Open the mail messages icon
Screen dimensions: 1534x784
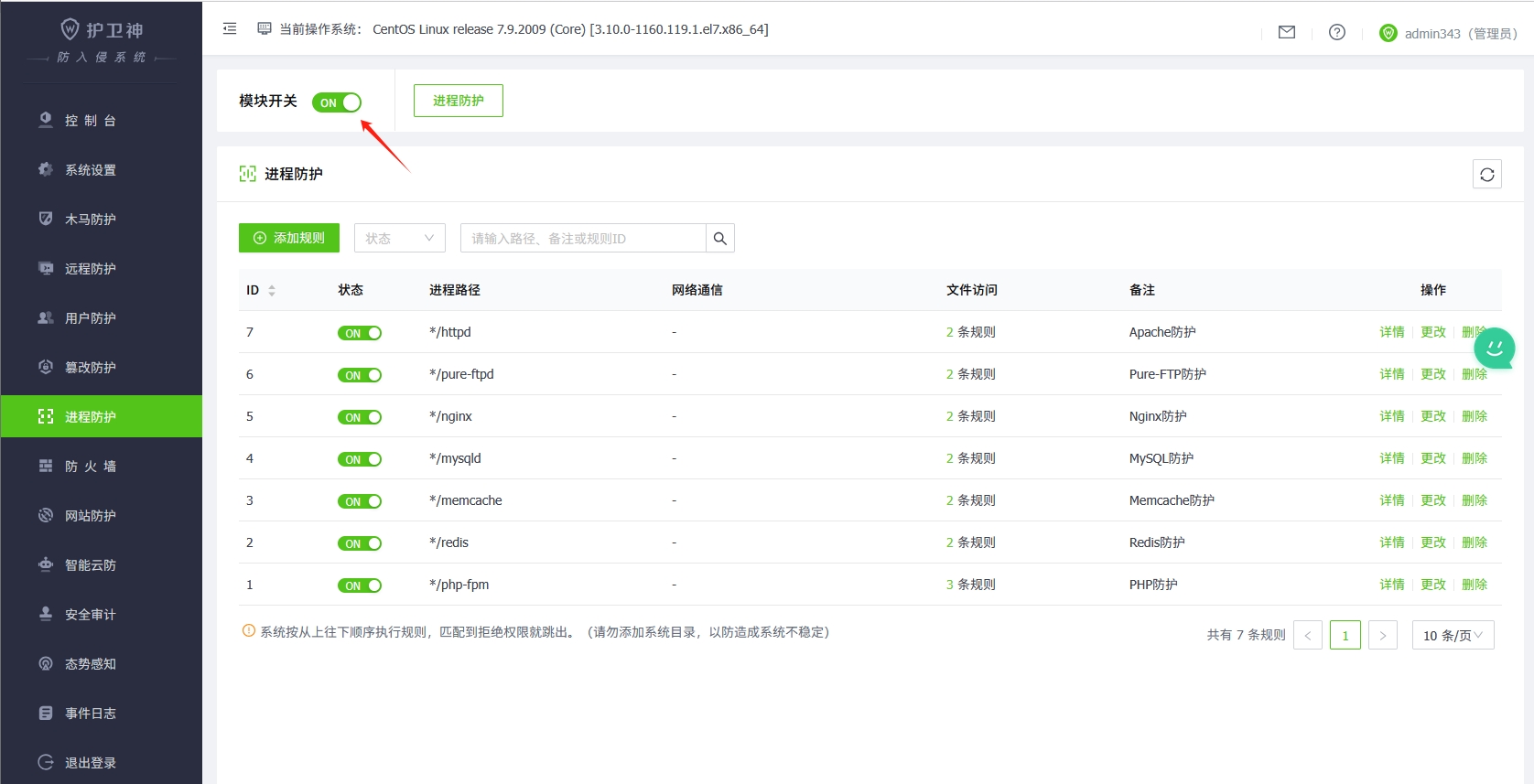(1287, 32)
